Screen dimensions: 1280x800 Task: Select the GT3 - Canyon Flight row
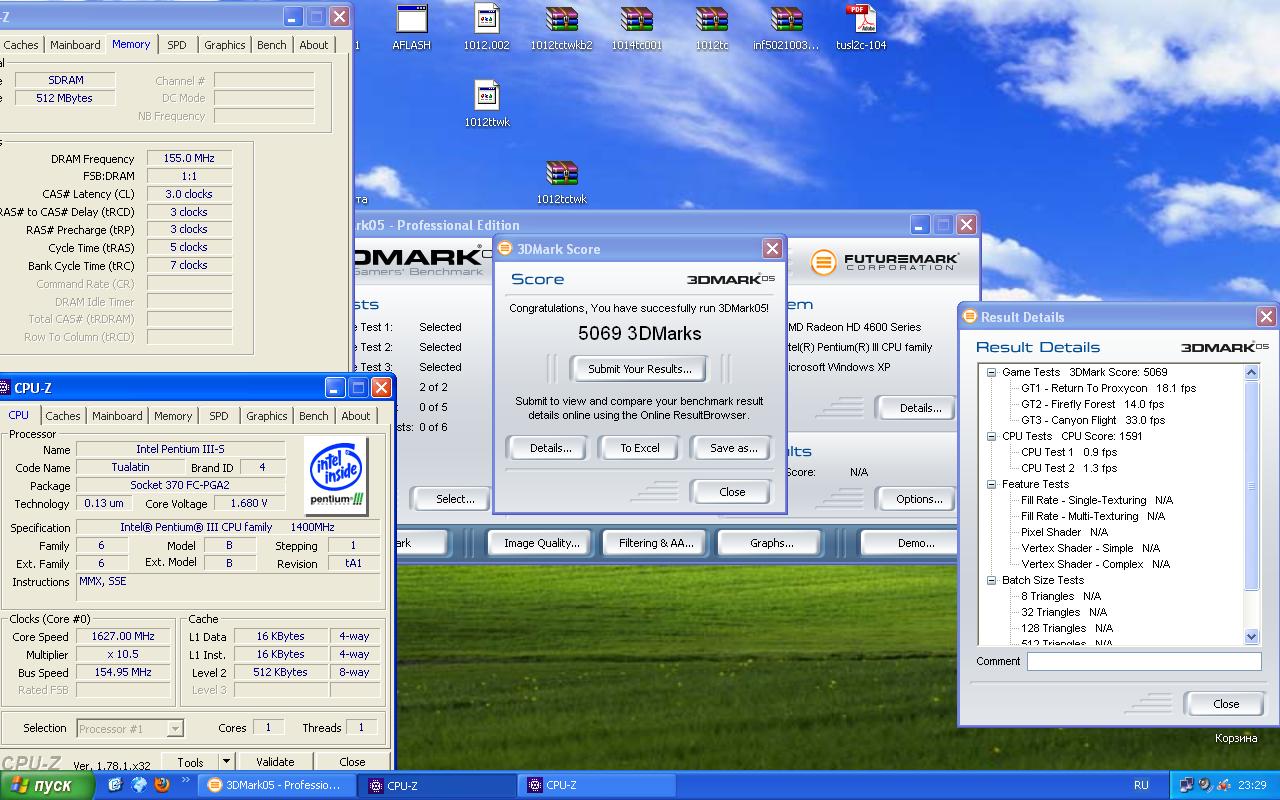(1093, 420)
